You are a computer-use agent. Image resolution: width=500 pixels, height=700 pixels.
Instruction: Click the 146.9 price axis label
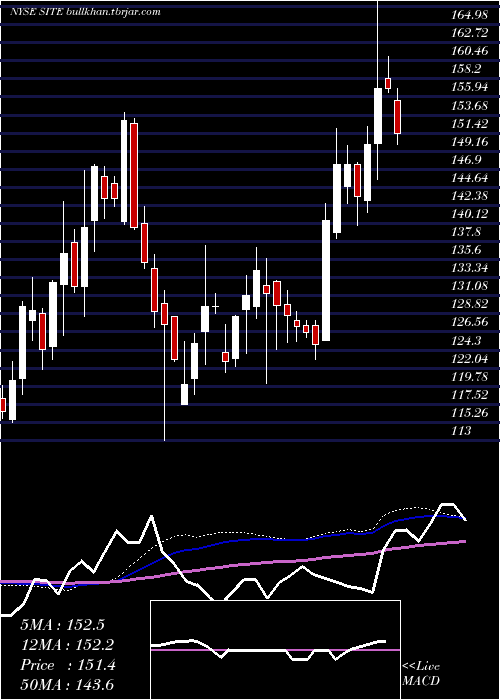coord(466,159)
